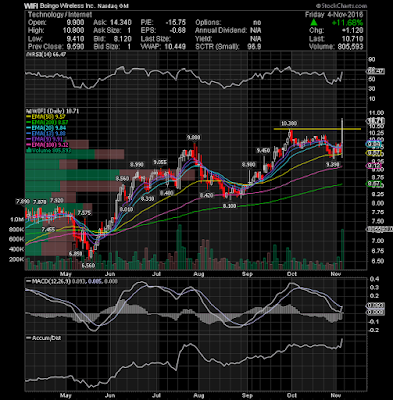Click the Bid value 8.120
This screenshot has width=393, height=400.
coord(122,39)
